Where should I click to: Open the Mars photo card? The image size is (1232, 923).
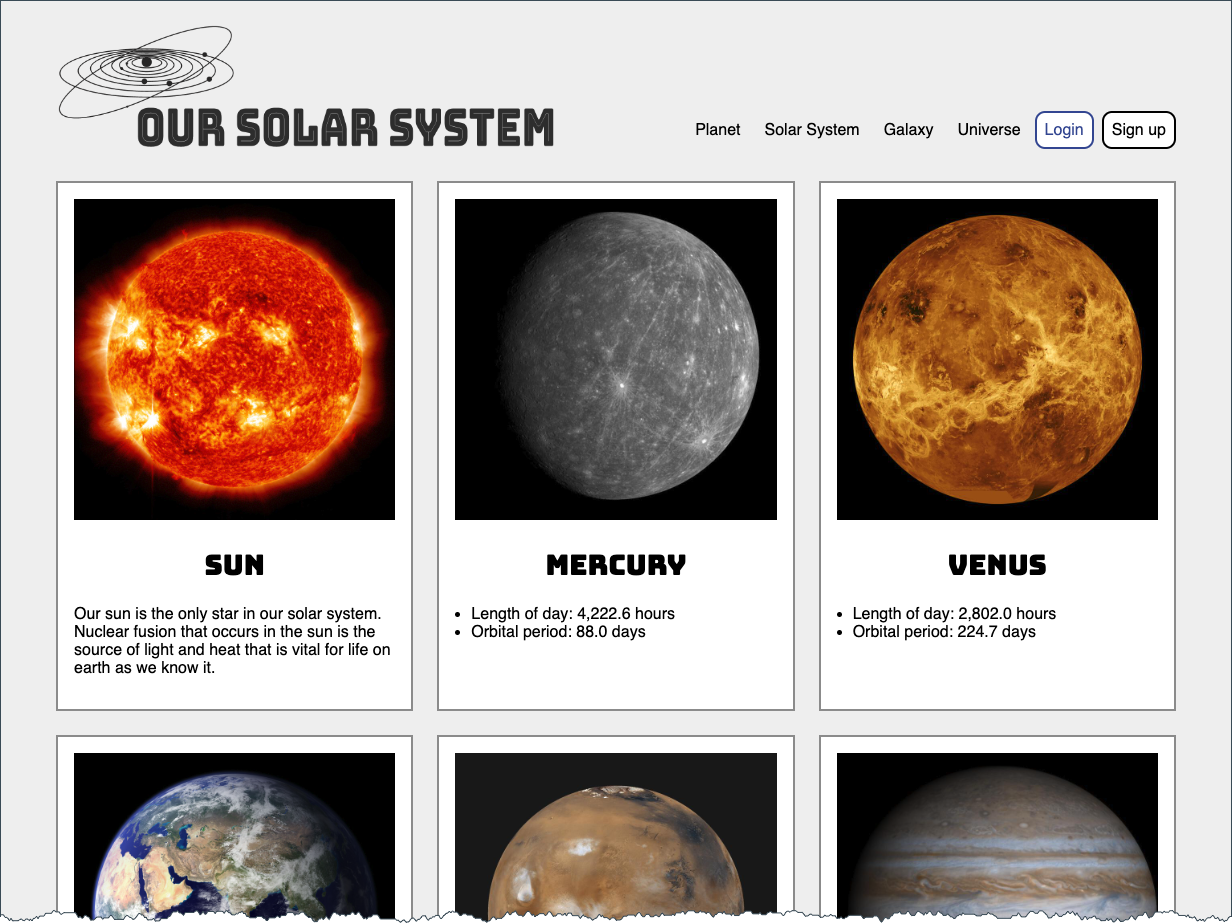616,835
